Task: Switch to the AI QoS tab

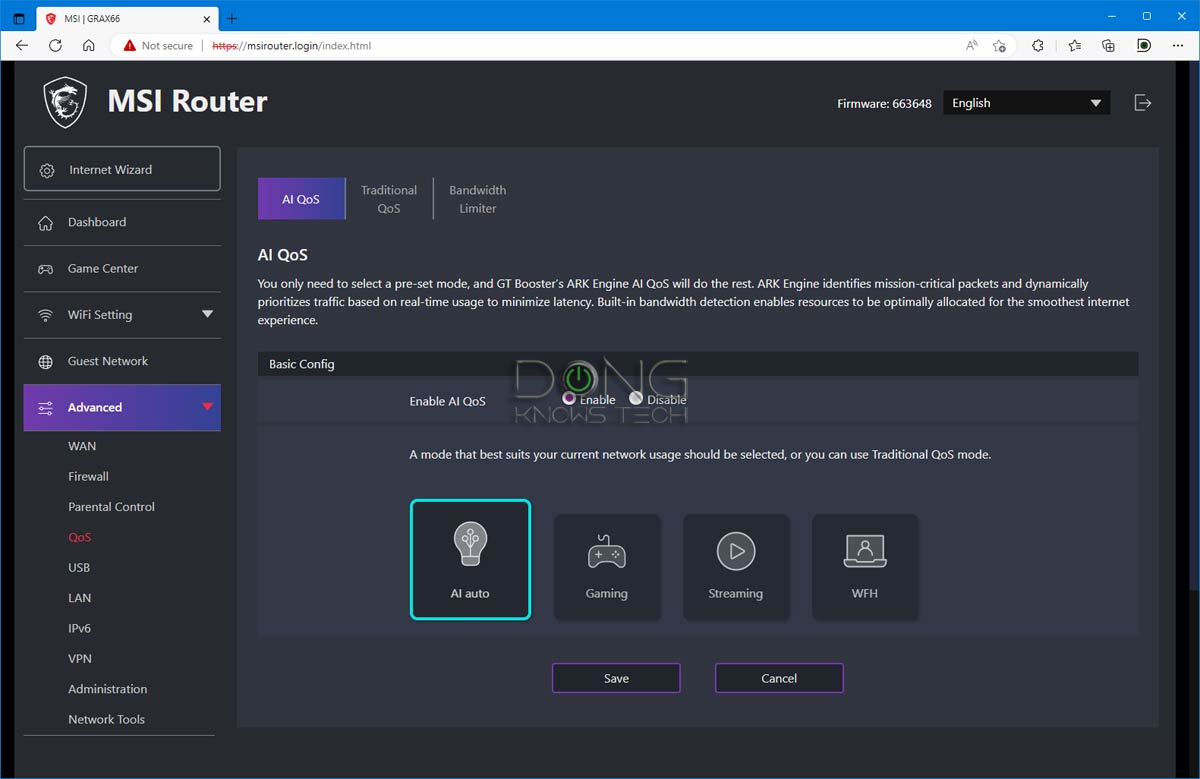Action: 301,199
